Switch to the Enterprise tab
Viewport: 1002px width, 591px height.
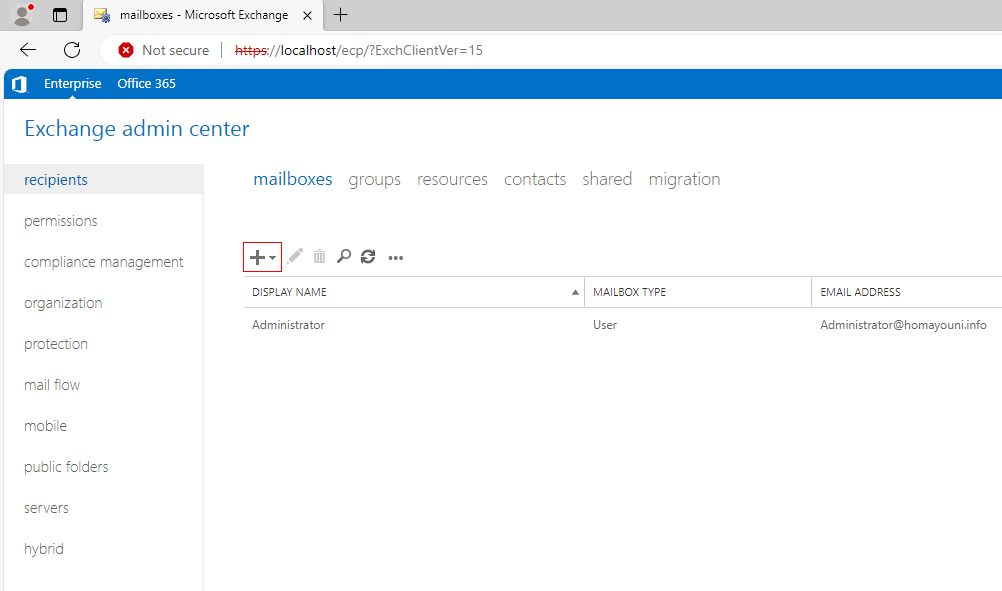pyautogui.click(x=72, y=84)
